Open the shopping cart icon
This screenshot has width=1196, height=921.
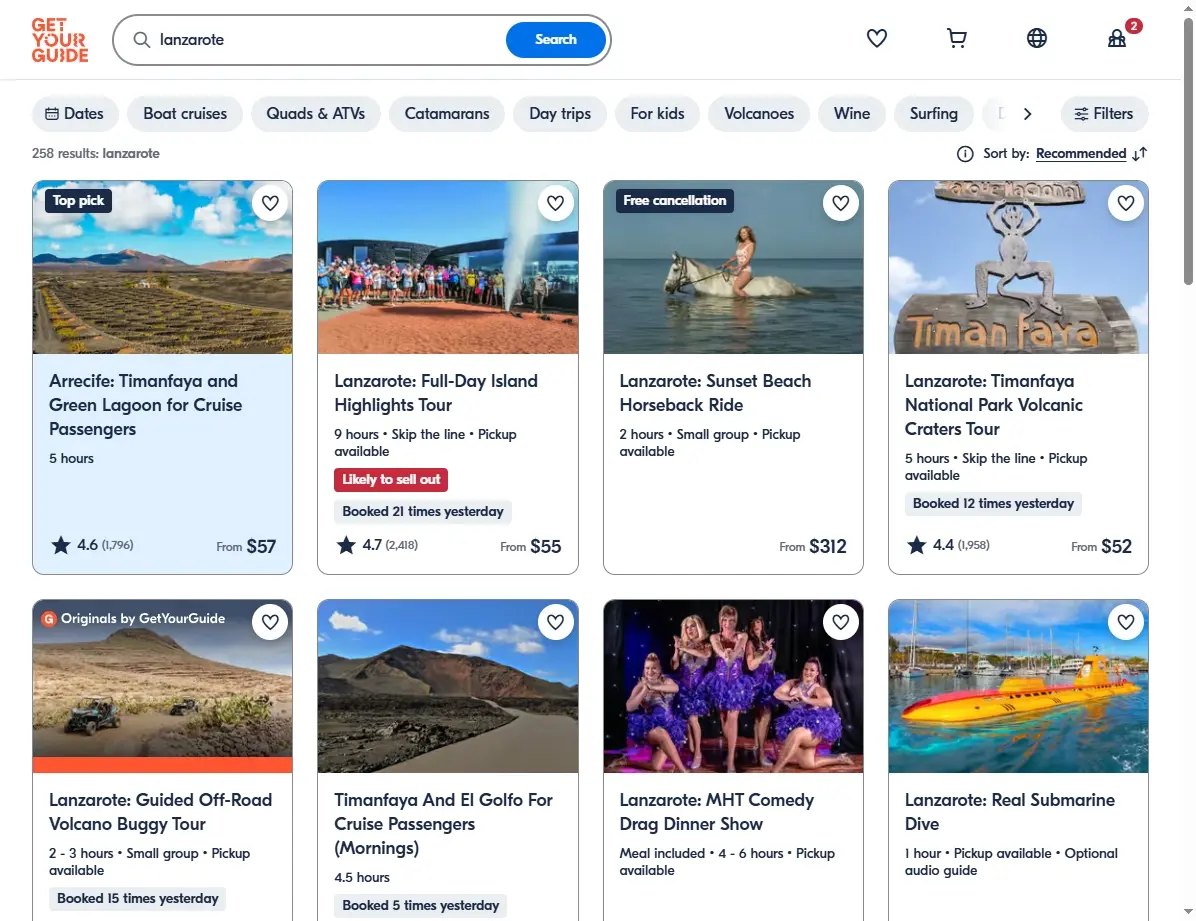[x=956, y=38]
